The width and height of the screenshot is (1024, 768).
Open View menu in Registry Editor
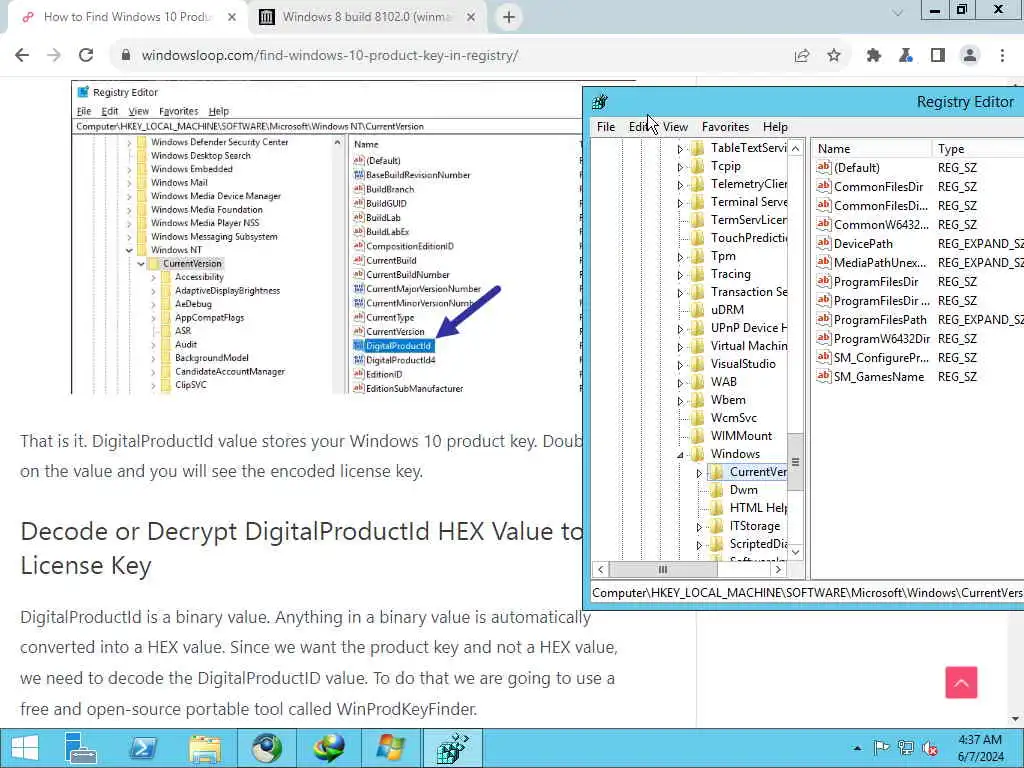675,127
